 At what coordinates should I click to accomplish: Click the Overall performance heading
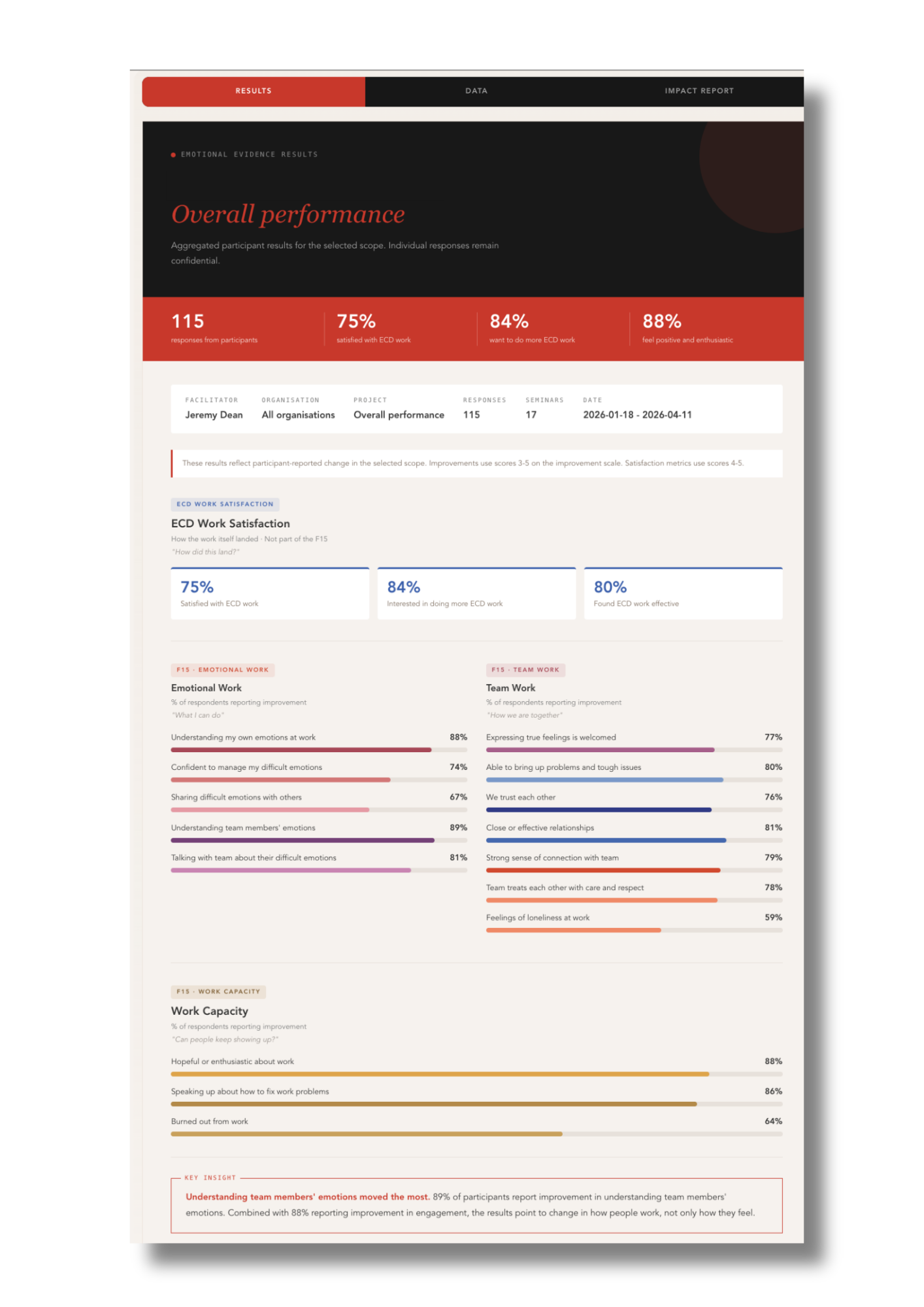click(x=288, y=214)
